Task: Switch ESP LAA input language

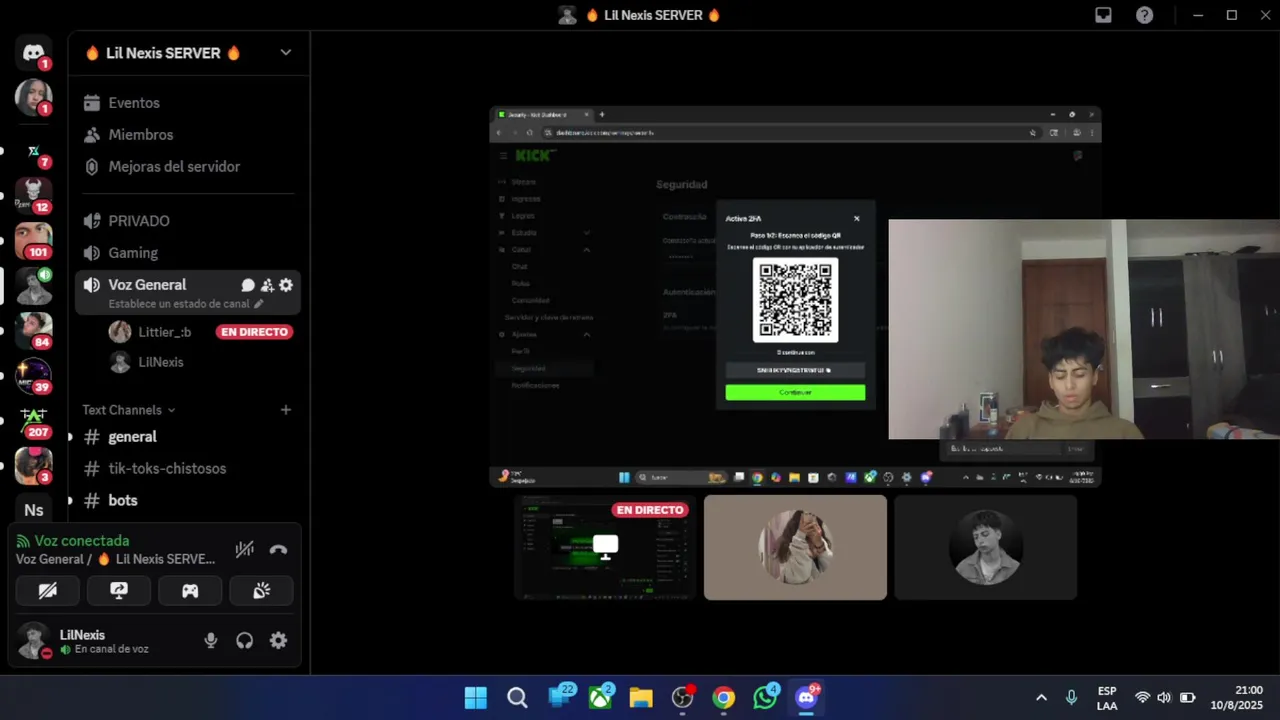Action: pos(1107,697)
